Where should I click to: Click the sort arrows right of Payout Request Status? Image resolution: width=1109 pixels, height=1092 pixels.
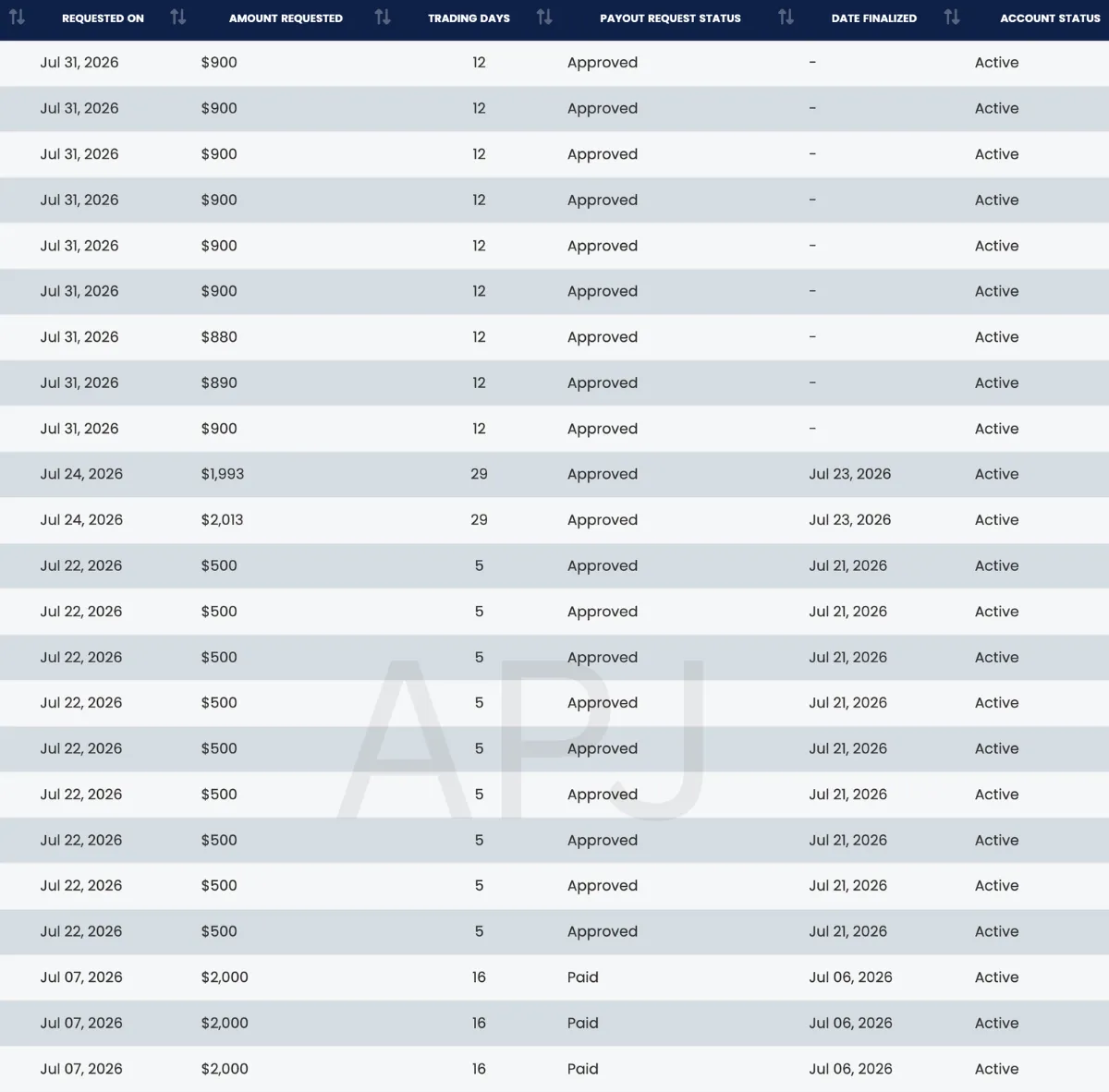click(x=786, y=17)
